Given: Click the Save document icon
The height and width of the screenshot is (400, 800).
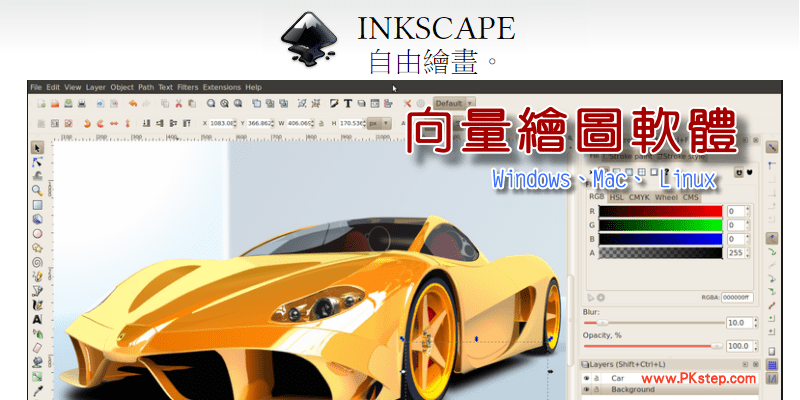Looking at the screenshot, I should click(68, 104).
